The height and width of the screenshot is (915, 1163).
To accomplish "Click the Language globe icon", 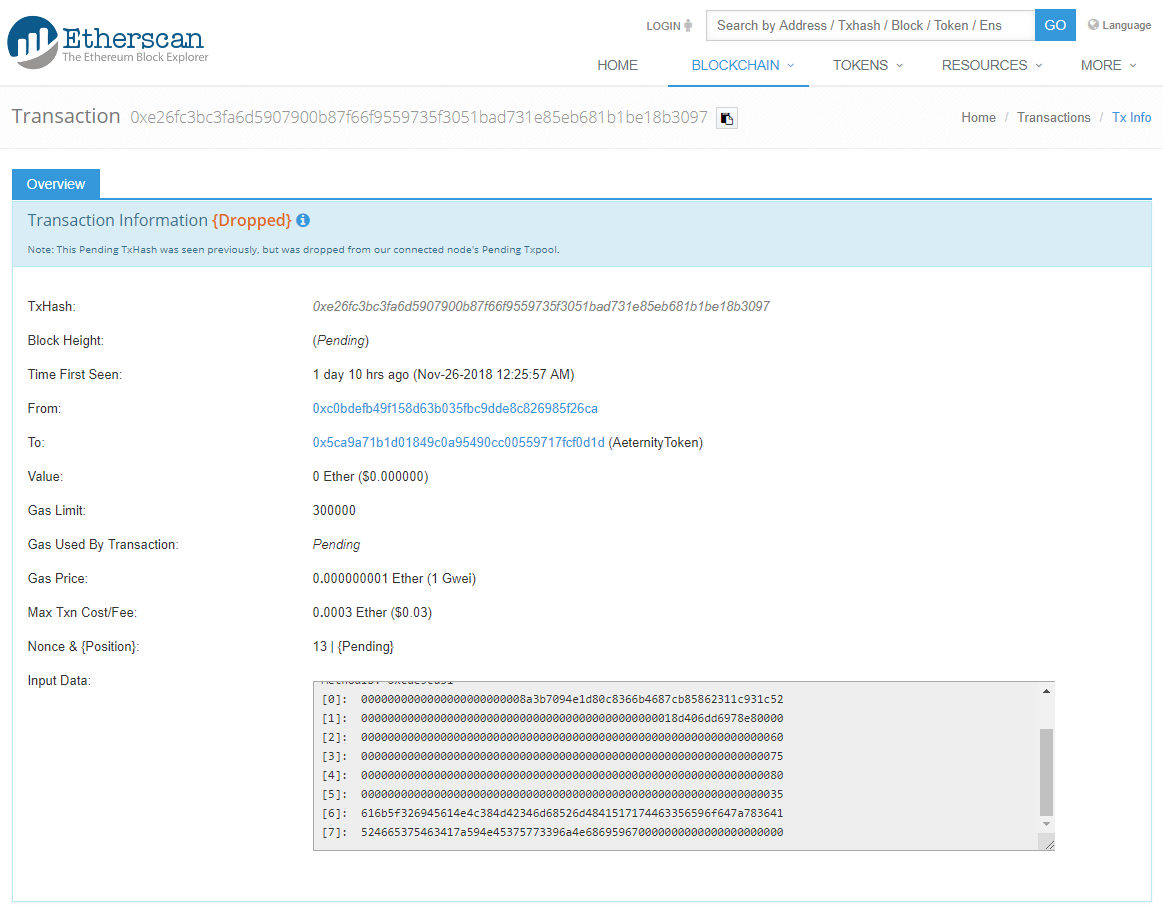I will [x=1093, y=24].
